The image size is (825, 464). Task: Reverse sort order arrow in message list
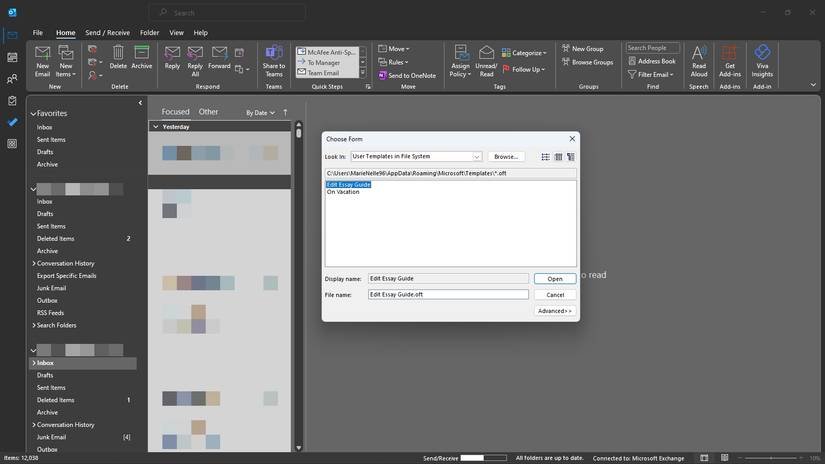[x=285, y=113]
